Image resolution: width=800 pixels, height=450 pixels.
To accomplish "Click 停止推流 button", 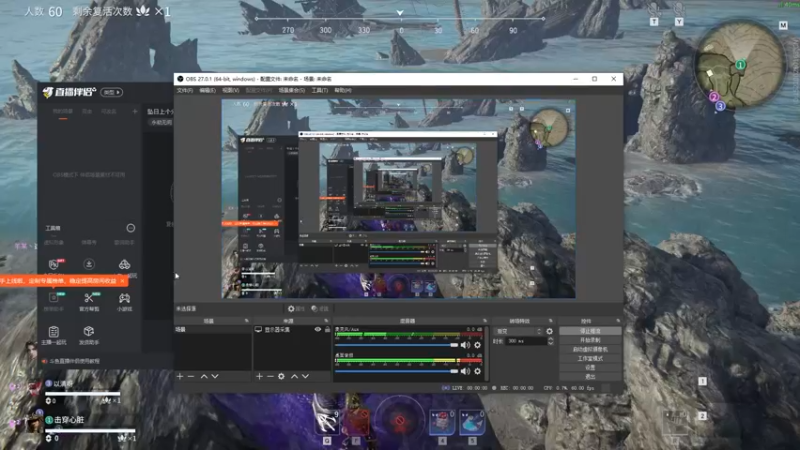I will point(590,331).
